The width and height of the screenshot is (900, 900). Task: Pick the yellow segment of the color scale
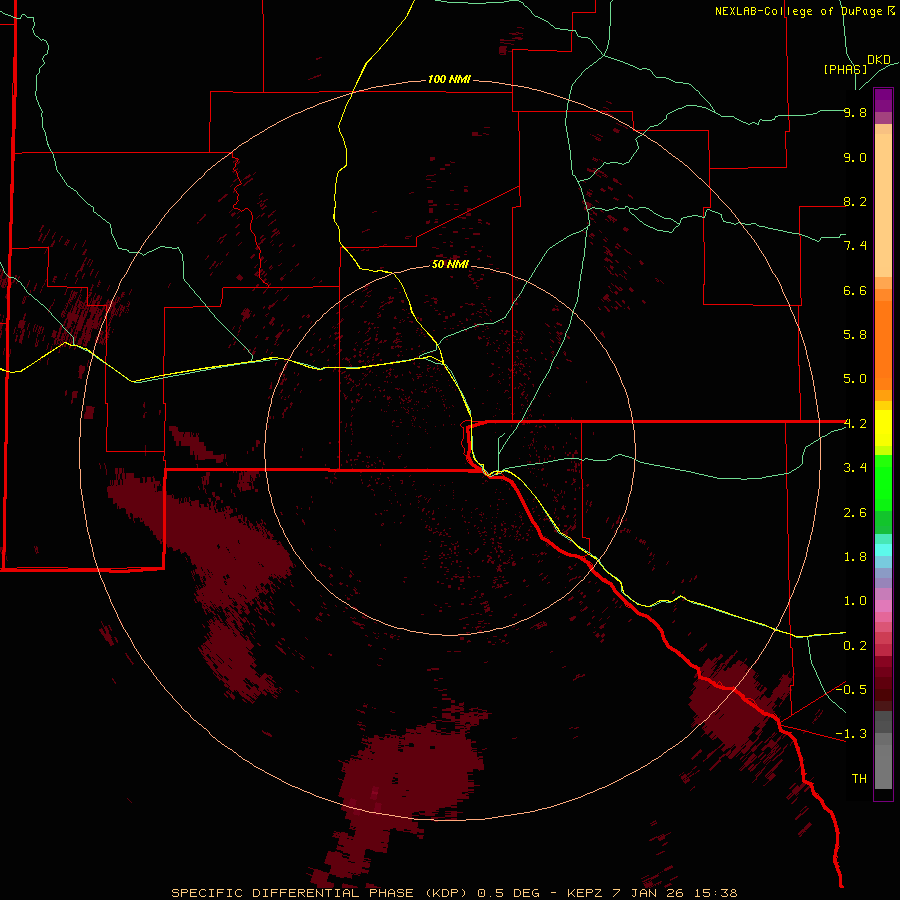[x=883, y=428]
